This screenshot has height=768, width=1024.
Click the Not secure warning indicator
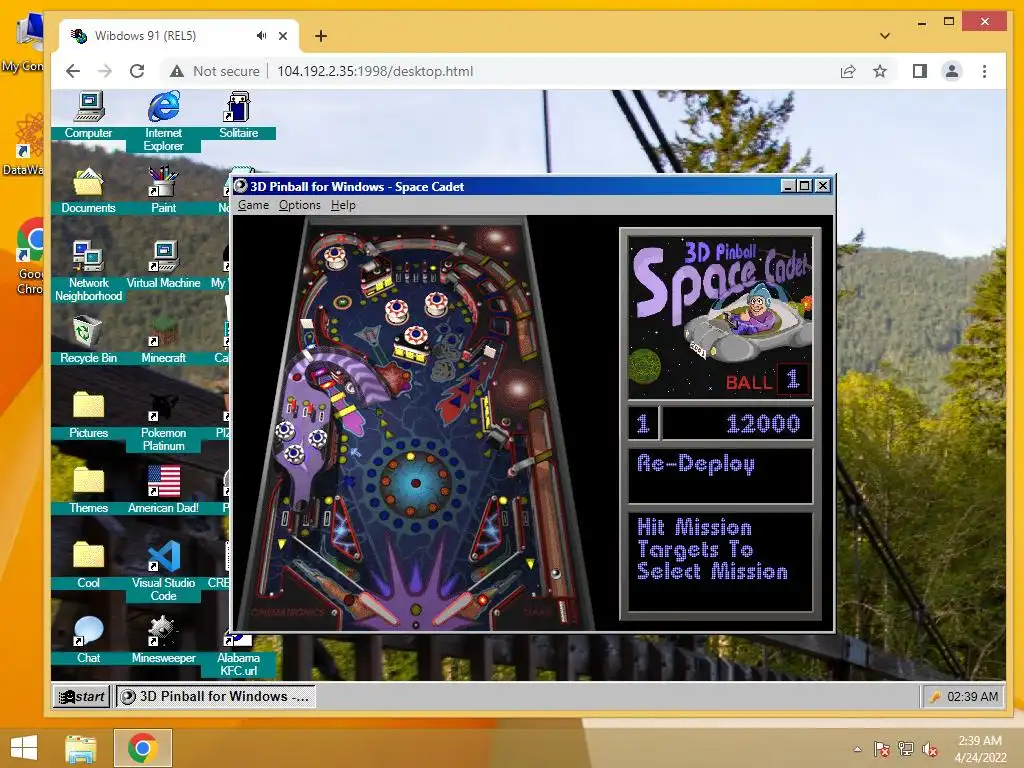point(214,71)
